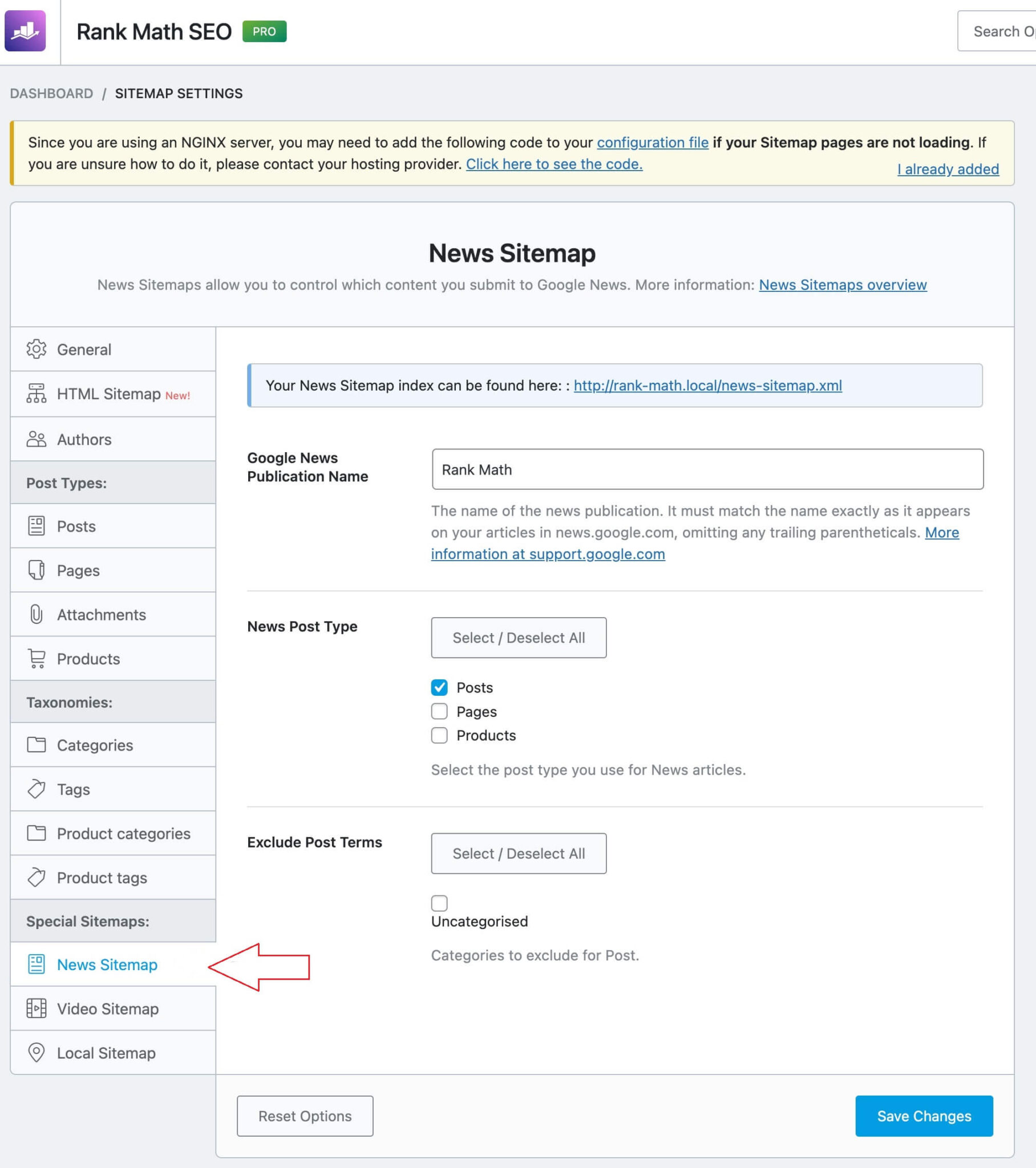Go to the Dashboard breadcrumb
The image size is (1036, 1168).
(51, 93)
